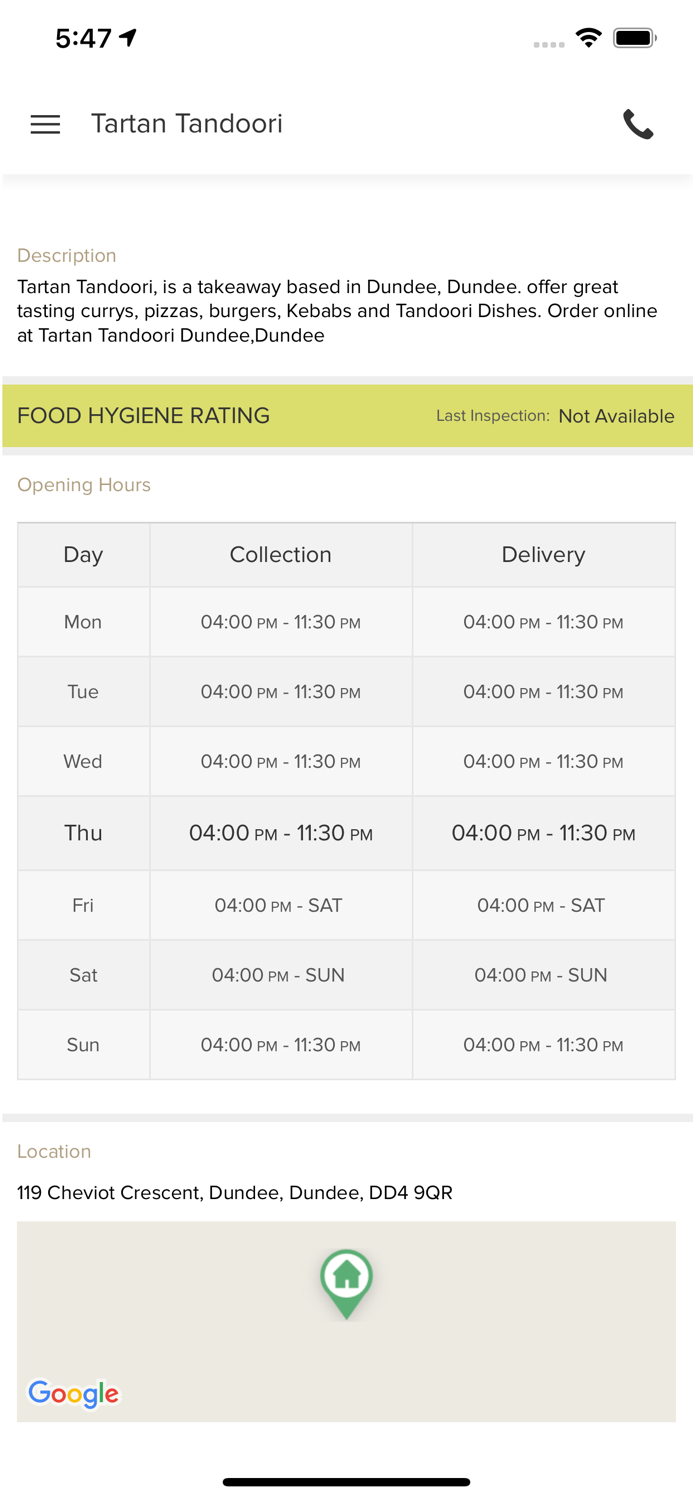Tap the Collection column header

[x=280, y=555]
